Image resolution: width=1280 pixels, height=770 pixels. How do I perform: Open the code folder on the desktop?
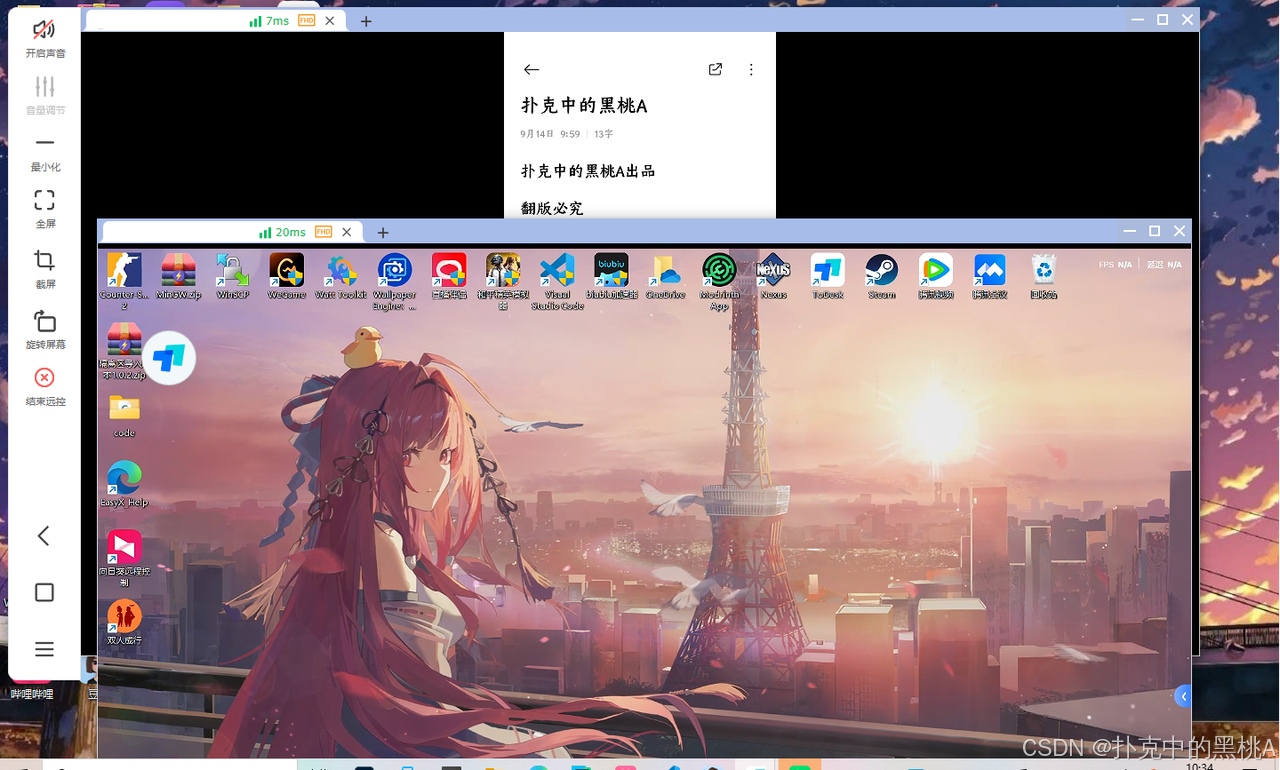pos(124,416)
